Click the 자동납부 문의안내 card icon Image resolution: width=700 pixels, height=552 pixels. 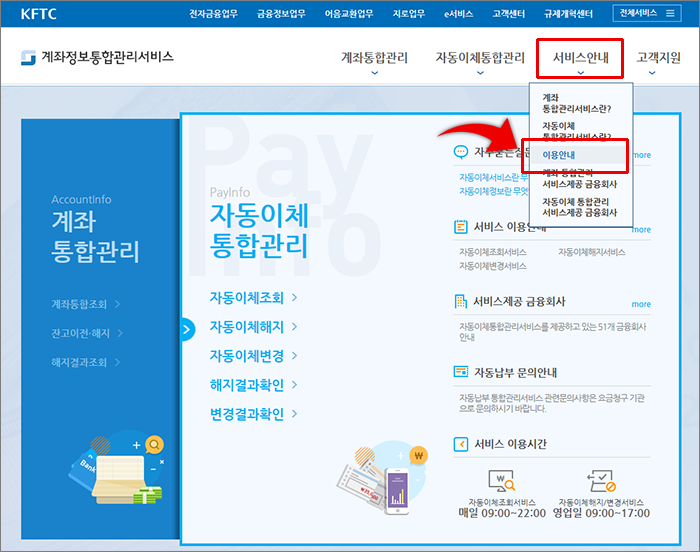pyautogui.click(x=461, y=372)
